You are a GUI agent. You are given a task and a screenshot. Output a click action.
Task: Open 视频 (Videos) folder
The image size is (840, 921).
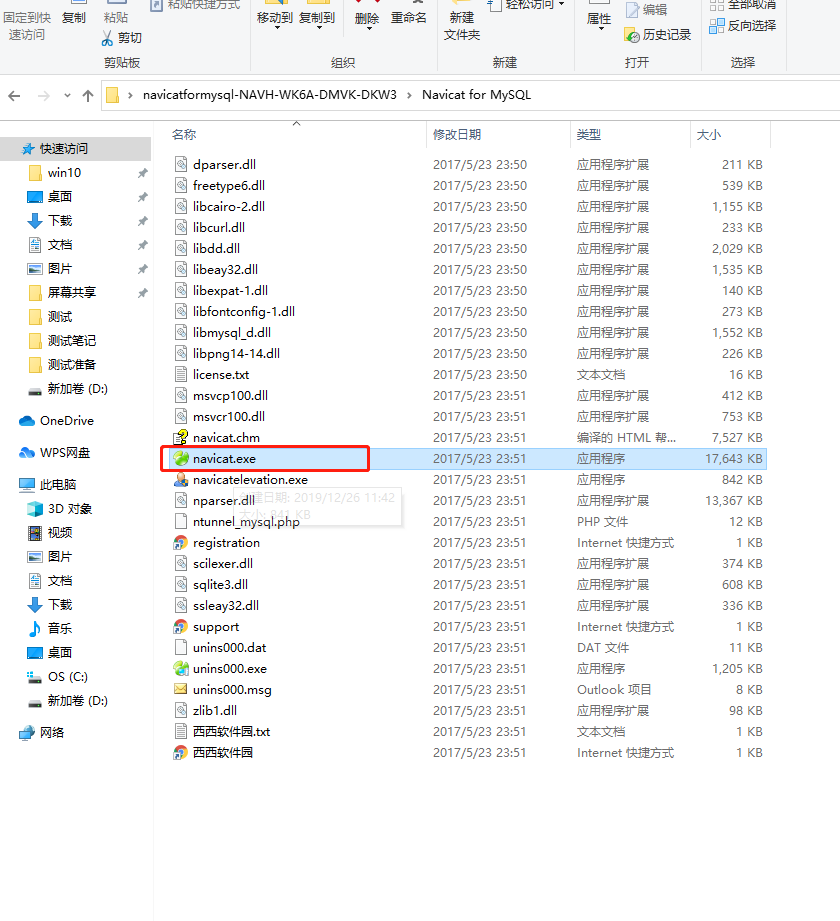(51, 533)
